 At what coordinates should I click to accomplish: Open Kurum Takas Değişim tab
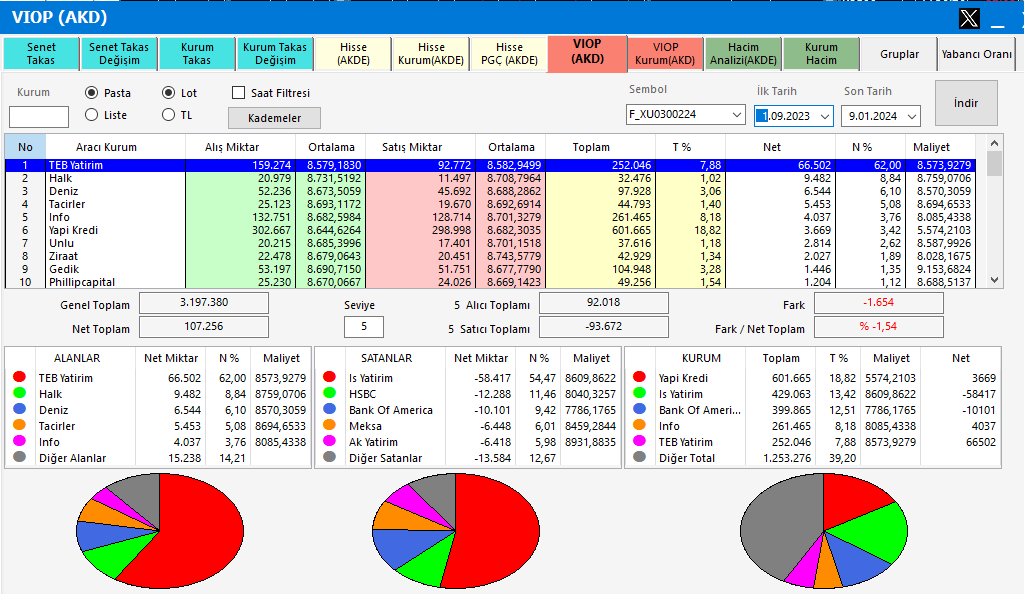click(275, 54)
